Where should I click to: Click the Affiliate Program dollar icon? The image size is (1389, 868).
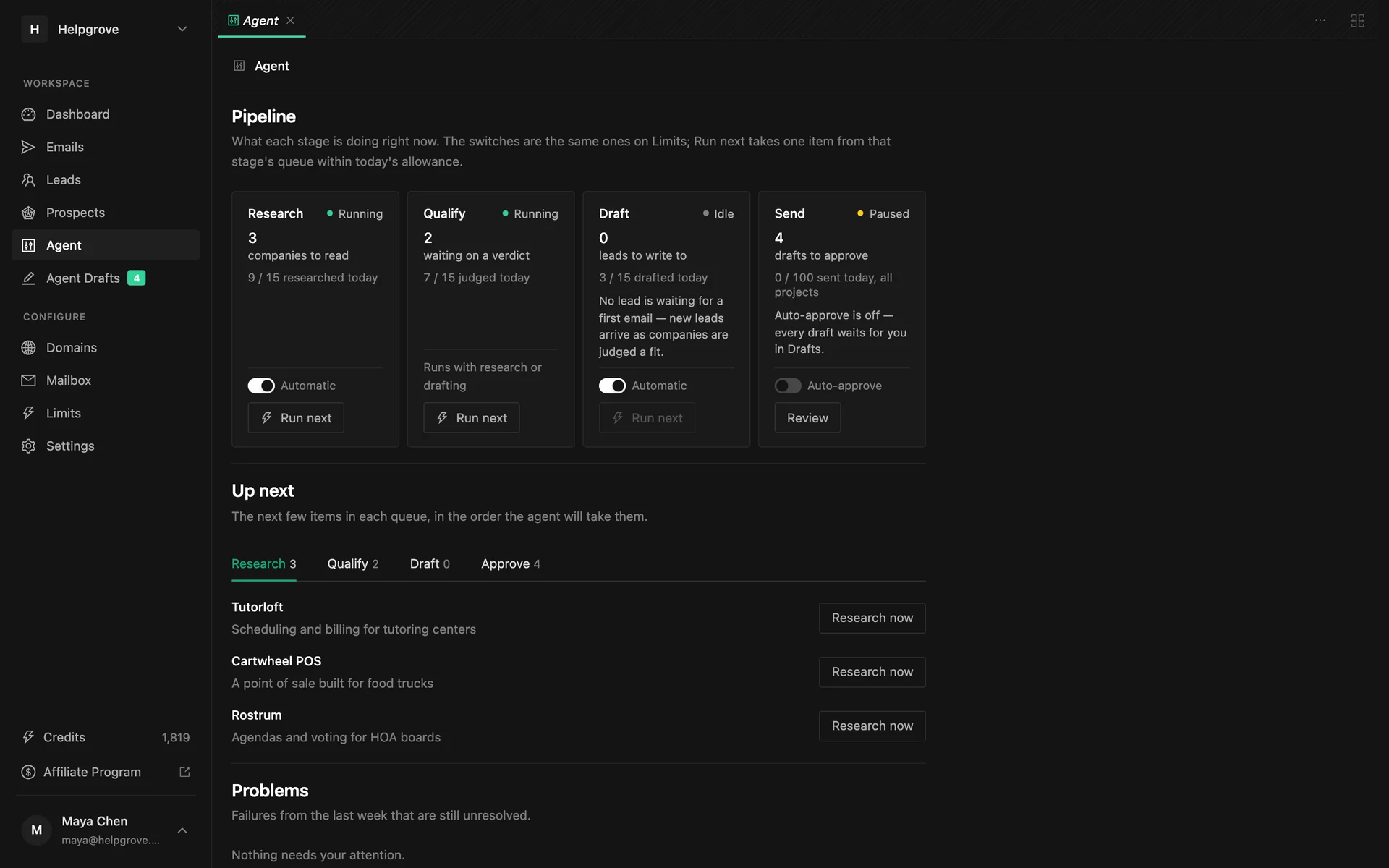point(28,772)
